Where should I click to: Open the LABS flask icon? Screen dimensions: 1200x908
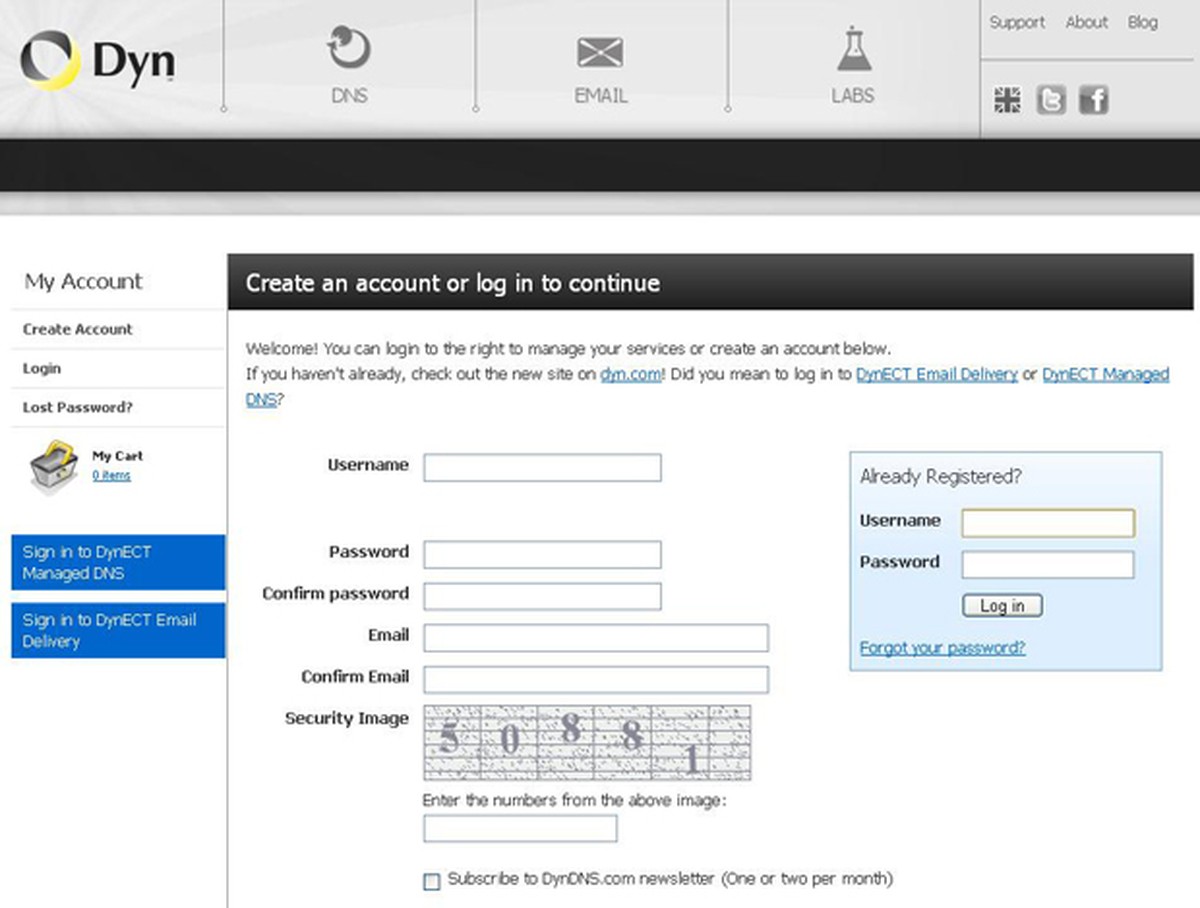[x=853, y=50]
